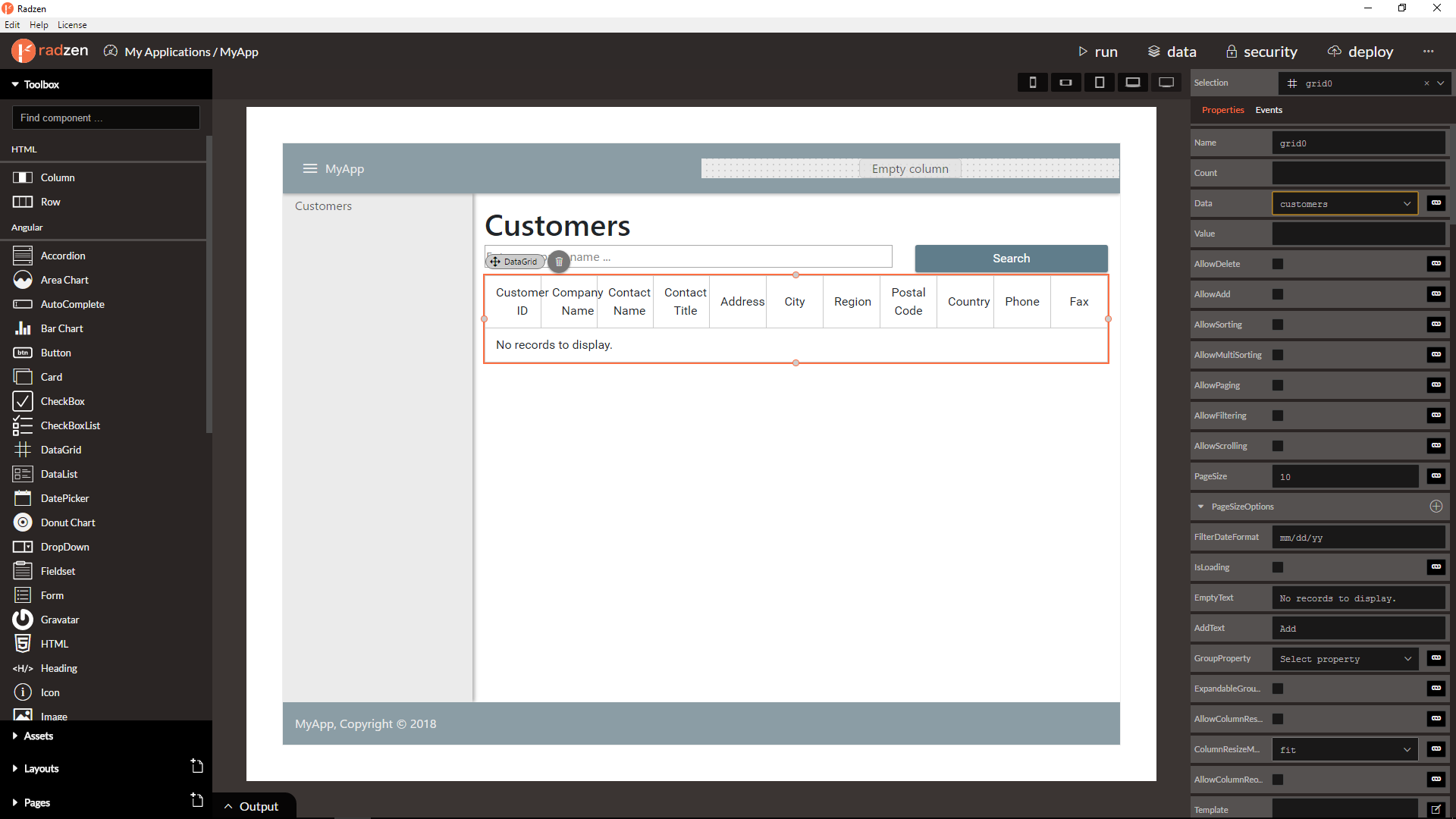Open the three-dots more options menu
Viewport: 1456px width, 819px height.
click(1429, 52)
